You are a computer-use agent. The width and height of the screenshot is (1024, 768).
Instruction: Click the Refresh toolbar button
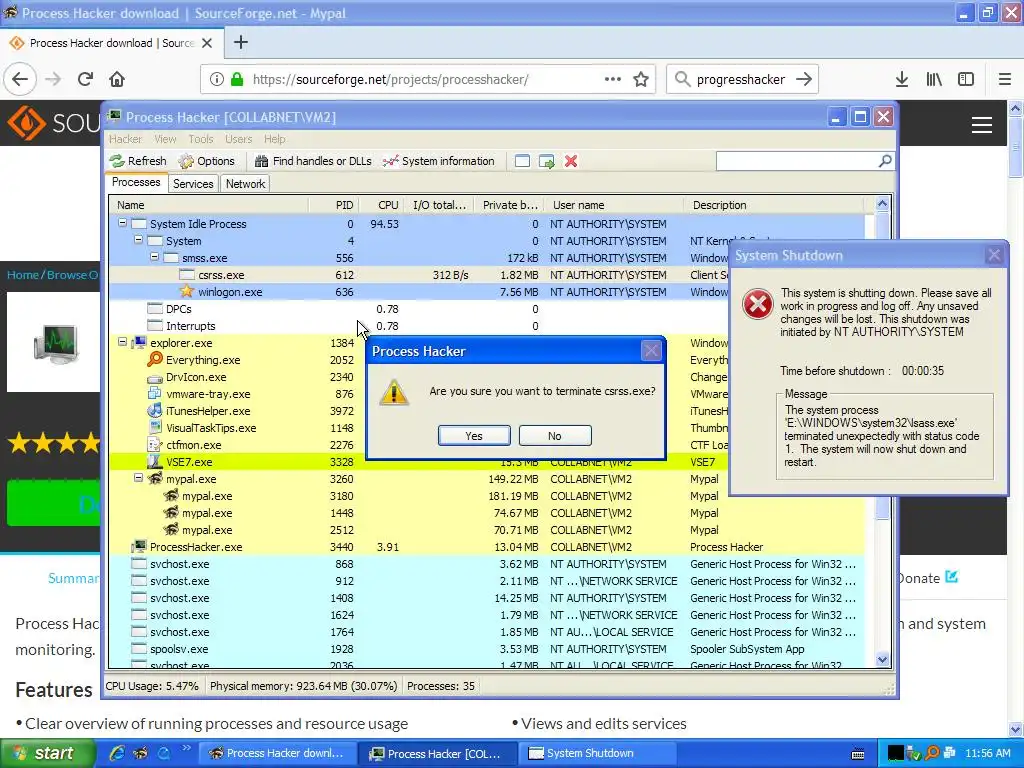coord(138,161)
